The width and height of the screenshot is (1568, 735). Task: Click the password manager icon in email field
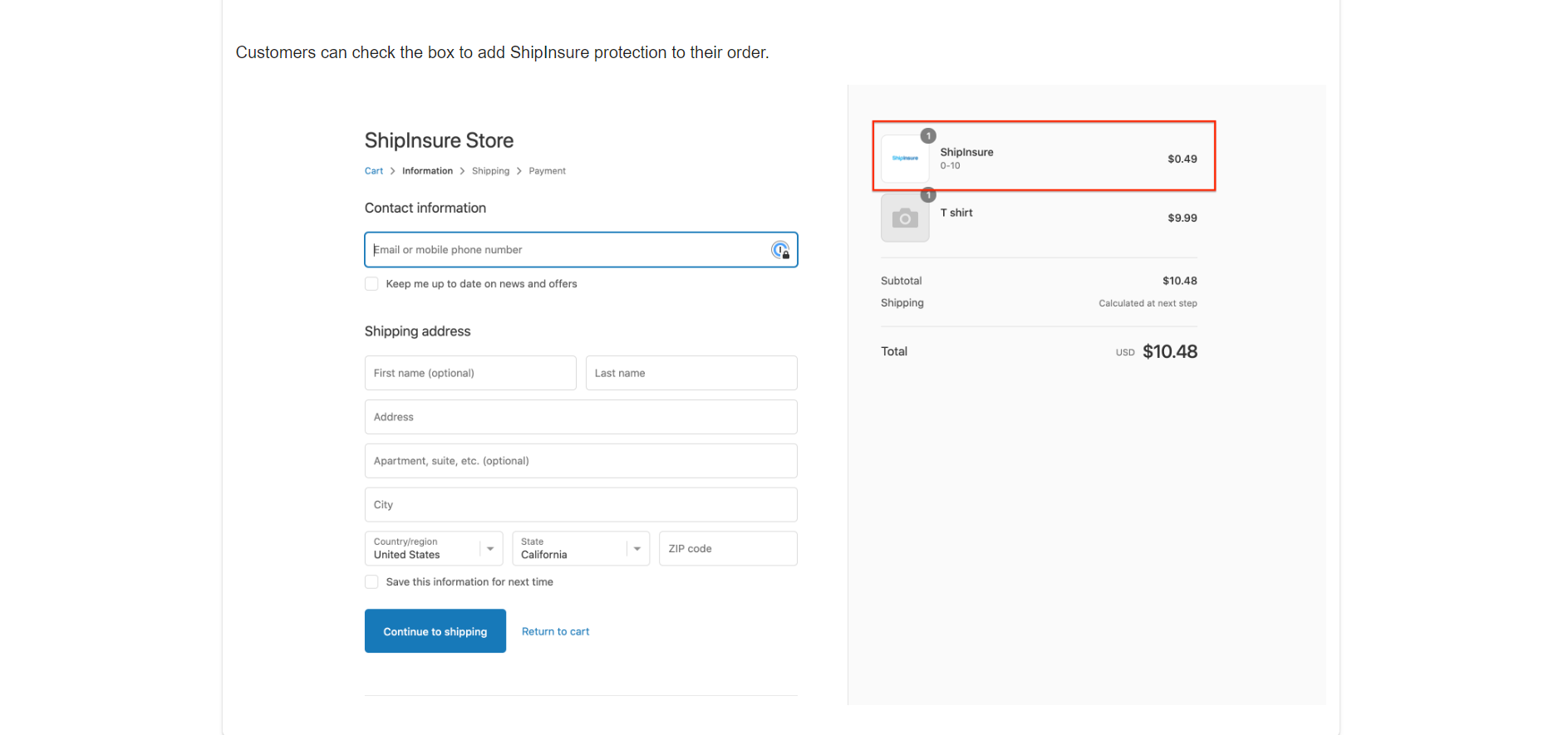[780, 250]
